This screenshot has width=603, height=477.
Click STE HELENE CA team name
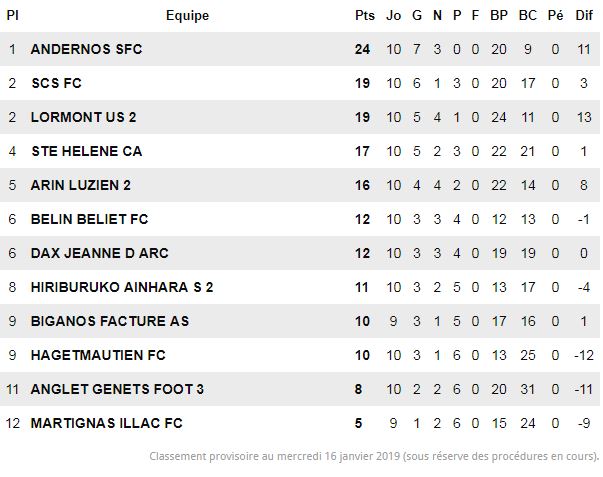click(x=87, y=151)
